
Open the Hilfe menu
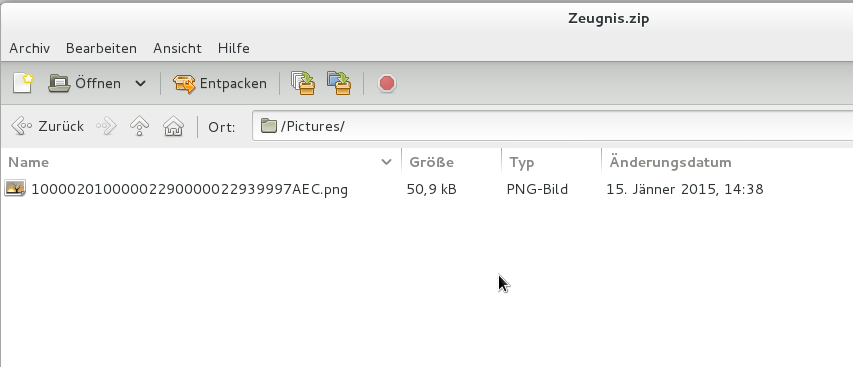point(234,48)
